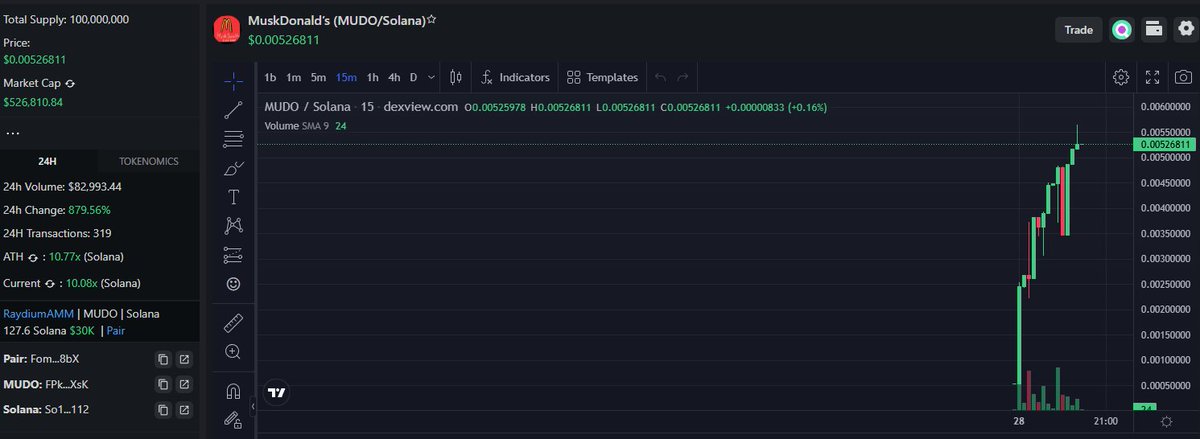1200x439 pixels.
Task: Open indicator Templates menu
Action: 601,77
